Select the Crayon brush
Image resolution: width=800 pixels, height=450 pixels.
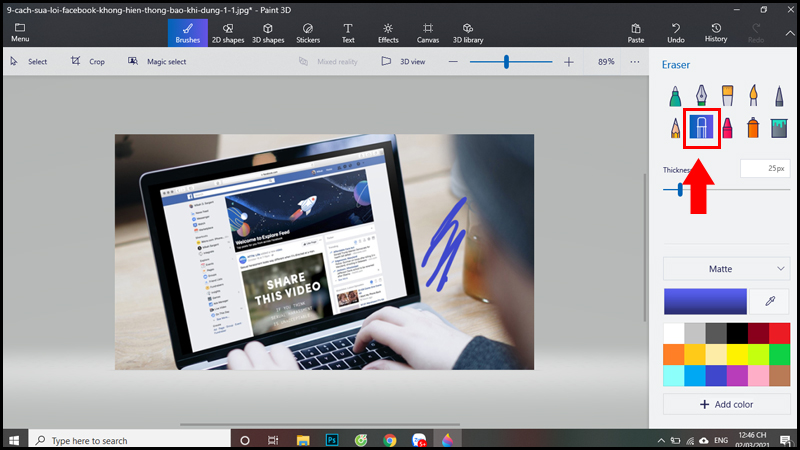pos(728,128)
